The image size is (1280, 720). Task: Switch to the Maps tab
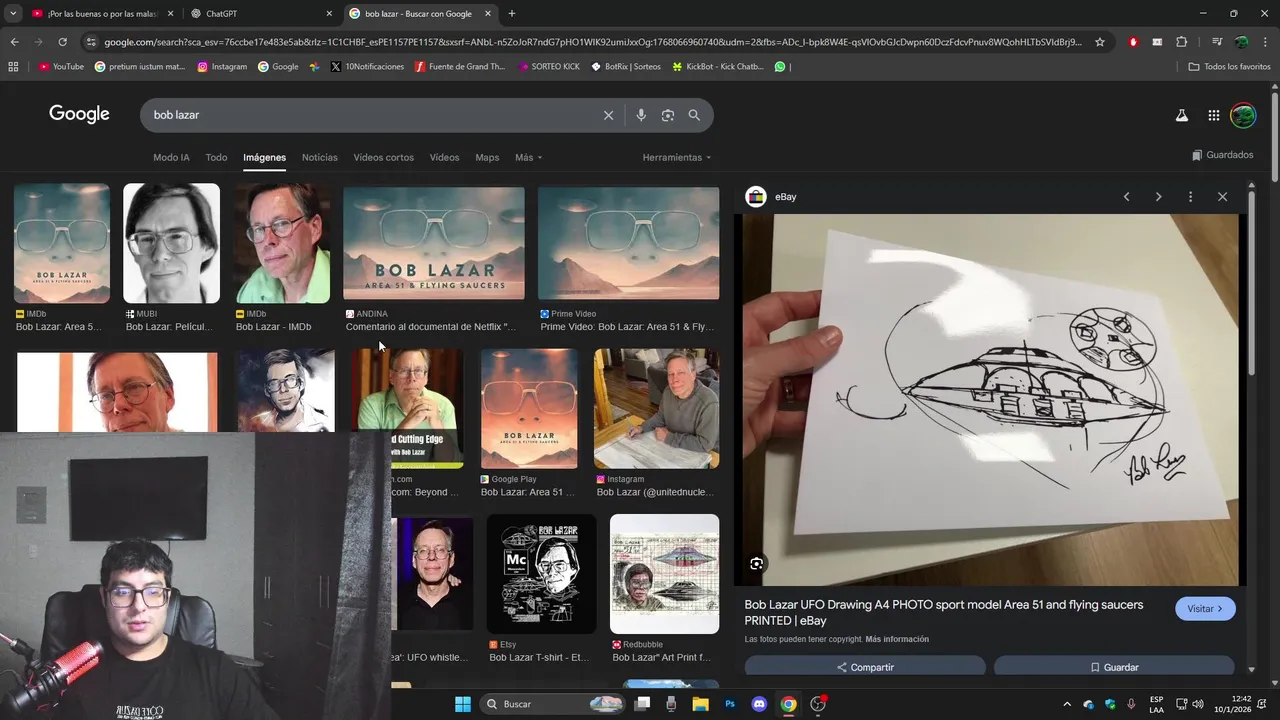[487, 158]
